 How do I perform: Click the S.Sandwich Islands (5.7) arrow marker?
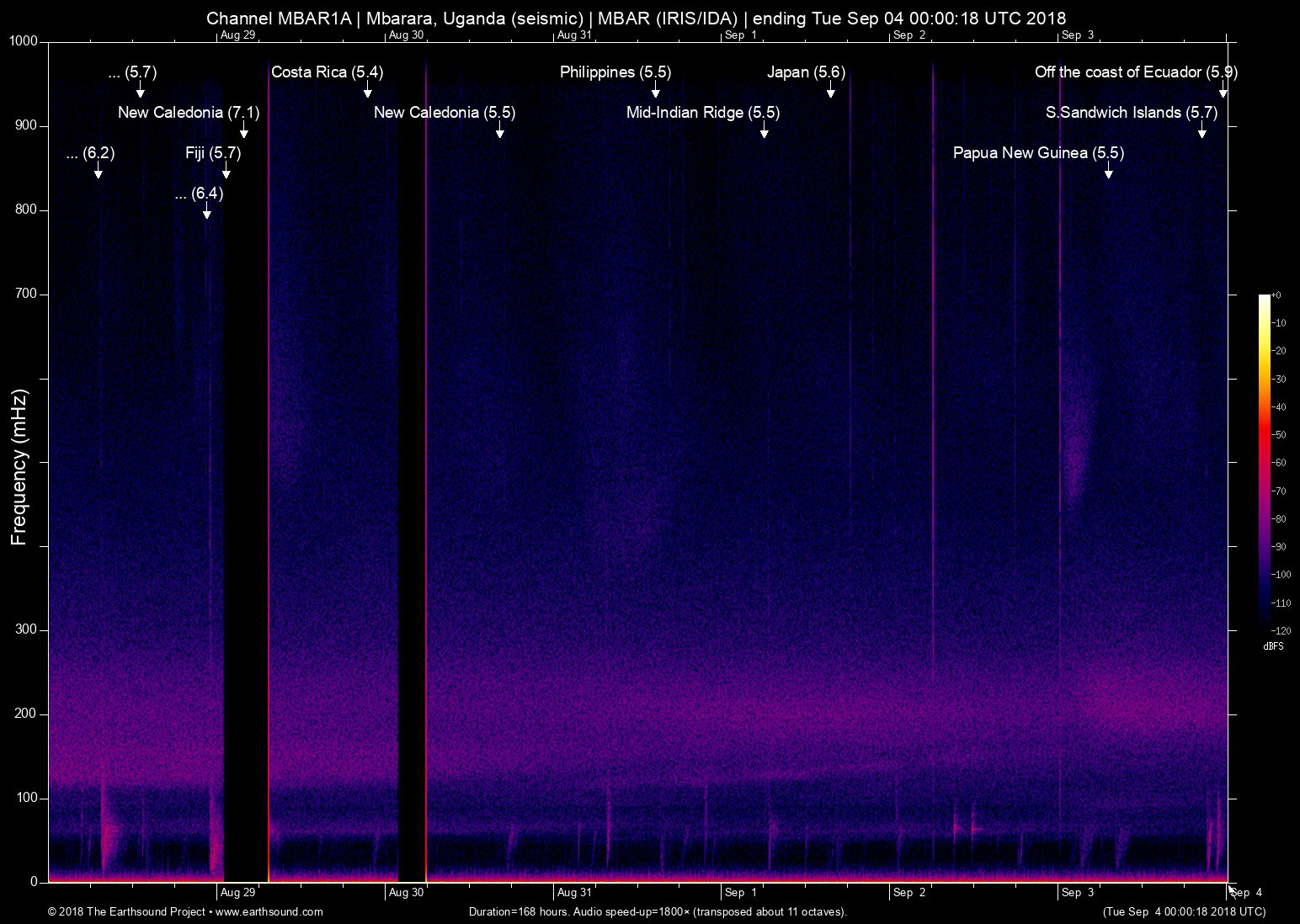point(1202,130)
